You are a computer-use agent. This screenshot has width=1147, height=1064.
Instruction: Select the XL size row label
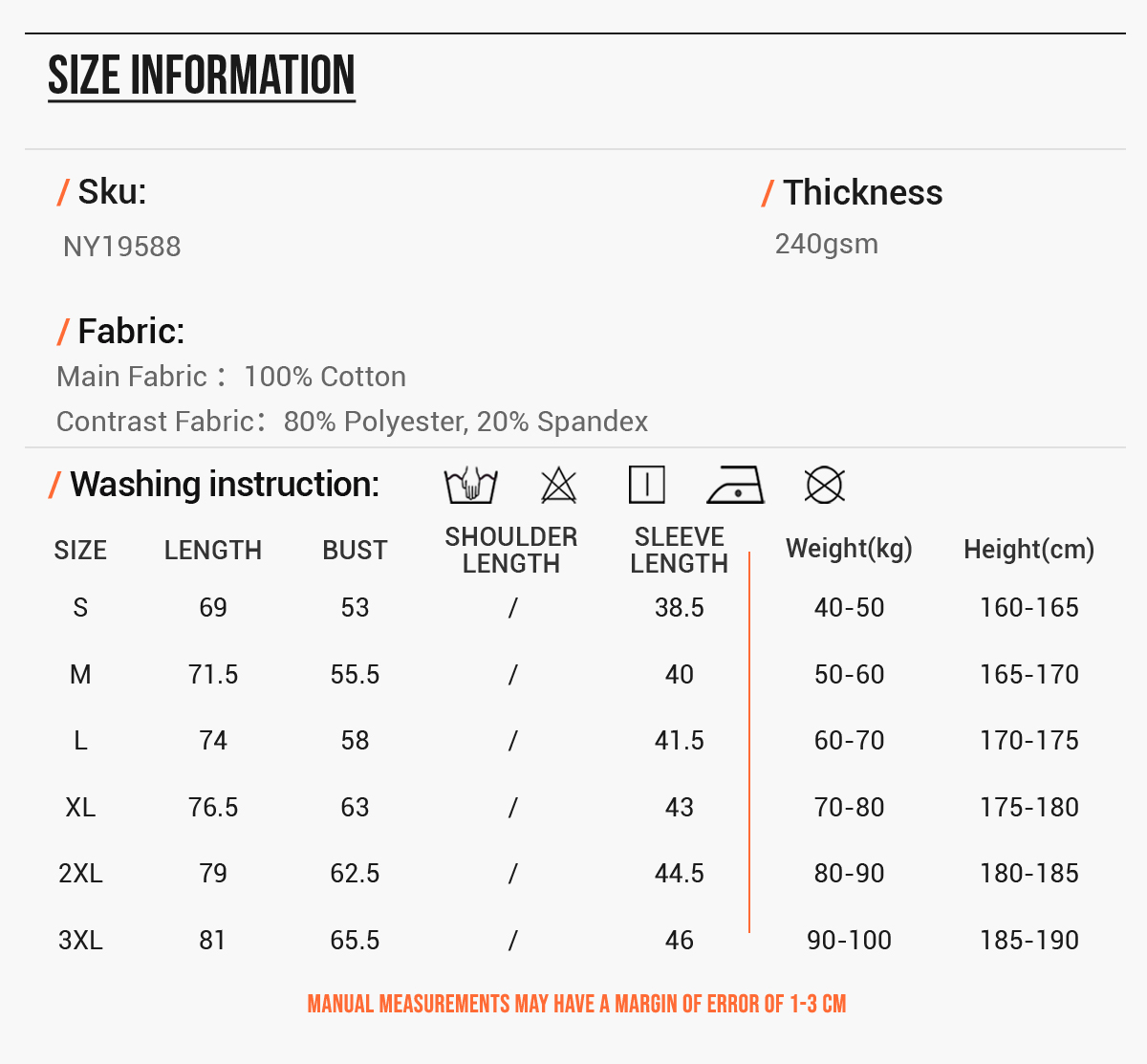tap(80, 808)
